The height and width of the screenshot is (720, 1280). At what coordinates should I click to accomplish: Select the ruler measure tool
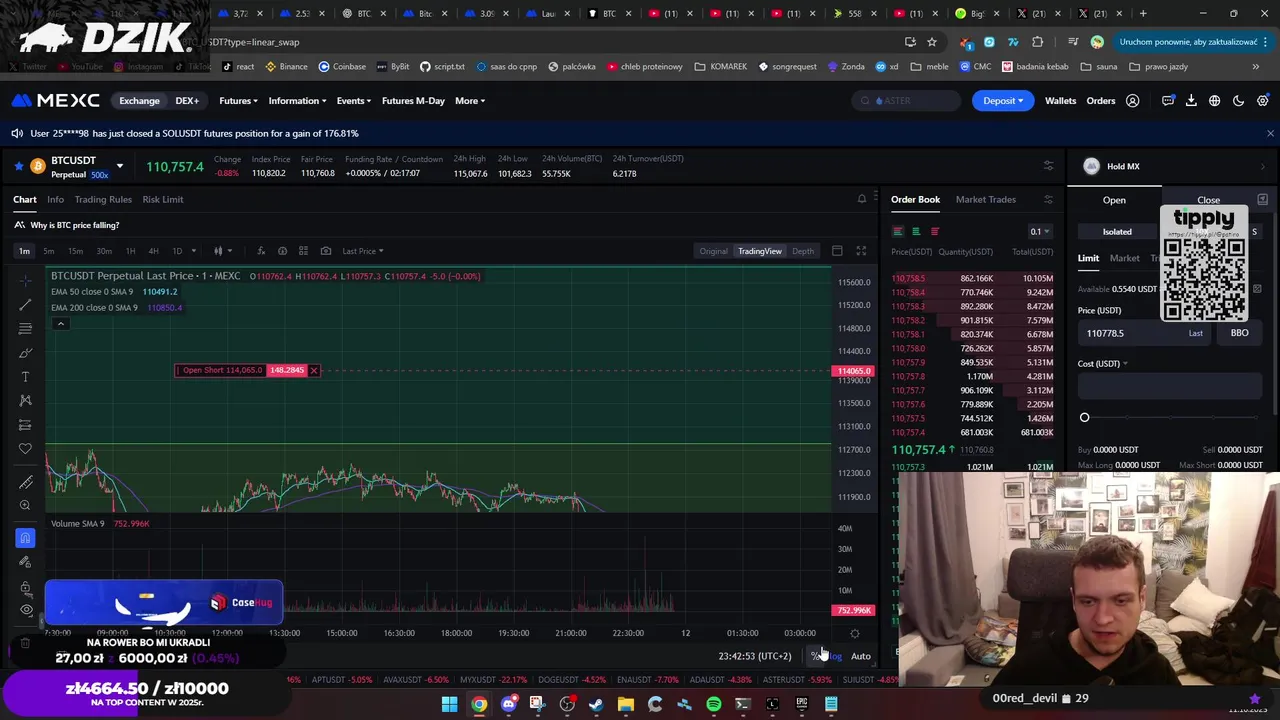click(x=25, y=482)
